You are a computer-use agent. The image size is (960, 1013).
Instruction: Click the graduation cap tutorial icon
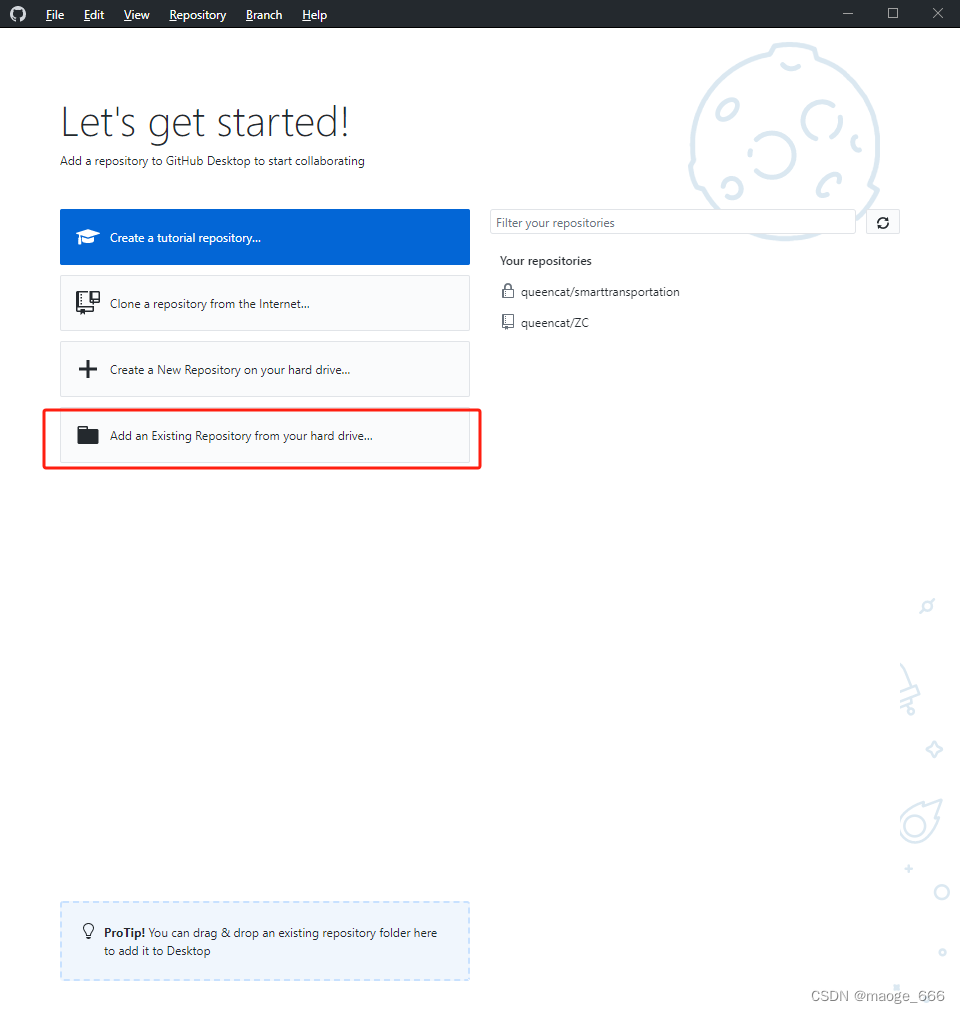coord(88,237)
